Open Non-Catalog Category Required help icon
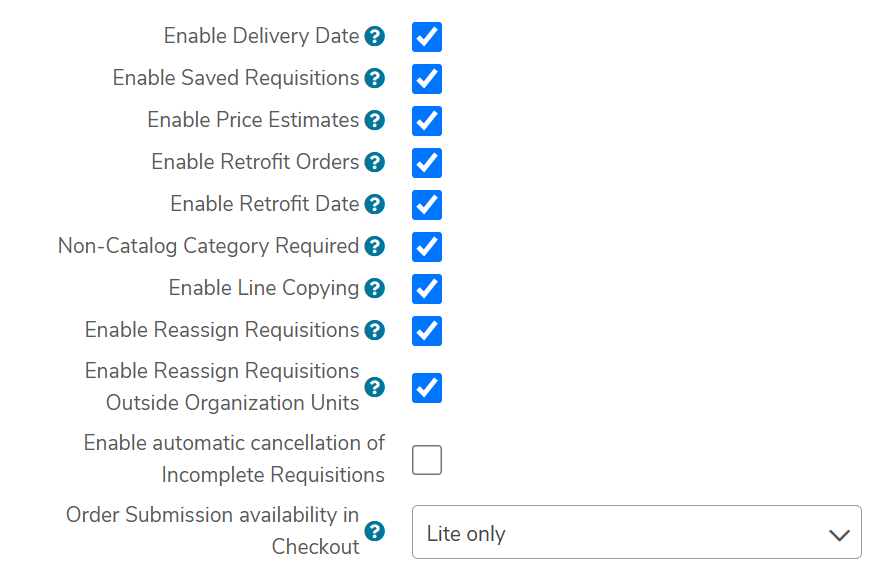Screen dimensions: 884x570 point(374,246)
